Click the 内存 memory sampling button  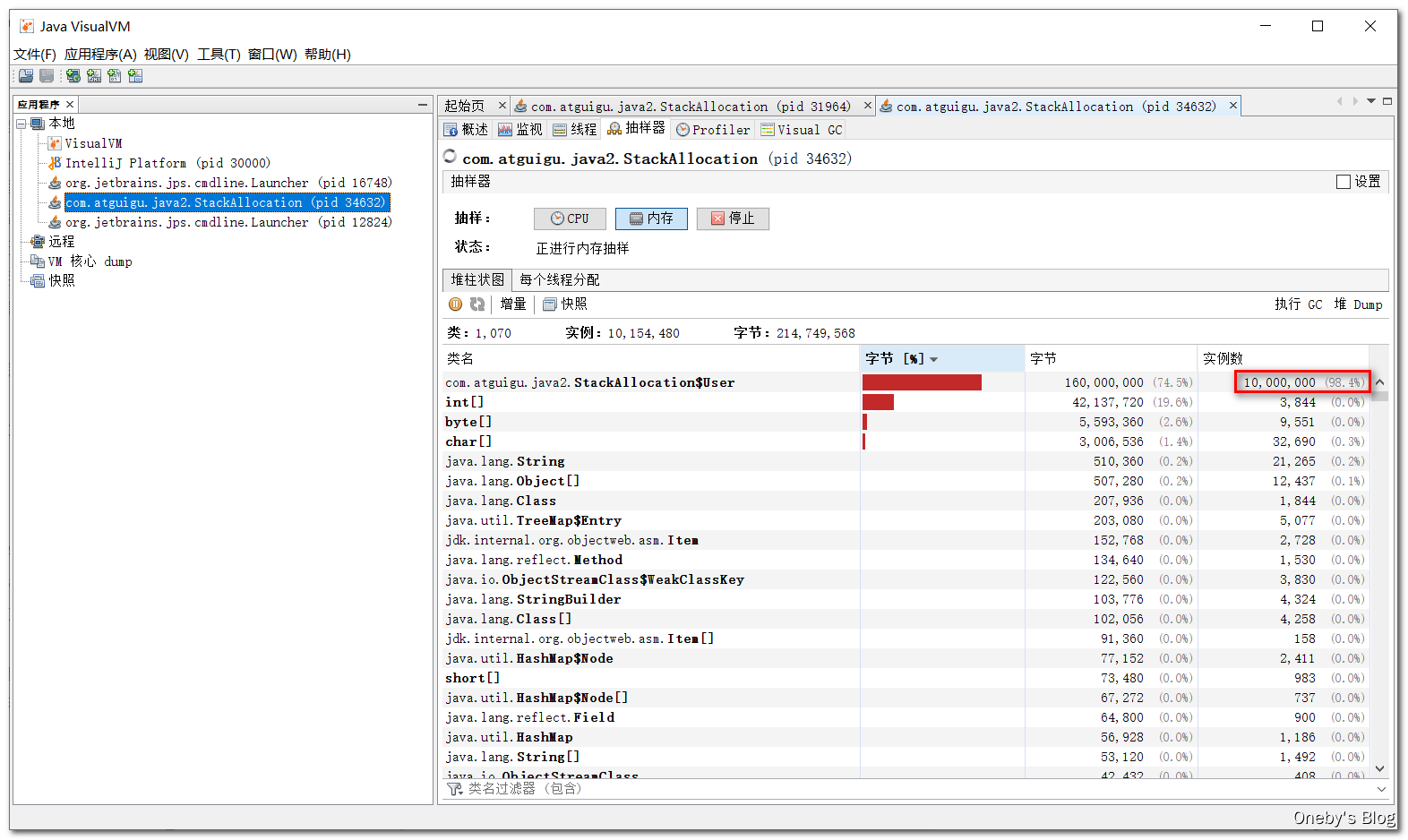pos(651,219)
